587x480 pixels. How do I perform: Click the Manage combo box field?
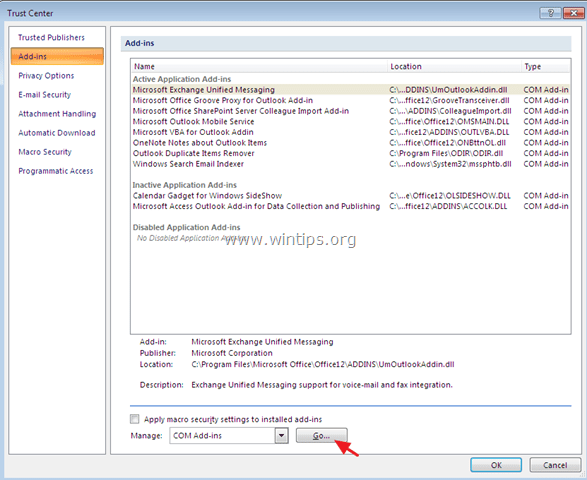click(229, 435)
